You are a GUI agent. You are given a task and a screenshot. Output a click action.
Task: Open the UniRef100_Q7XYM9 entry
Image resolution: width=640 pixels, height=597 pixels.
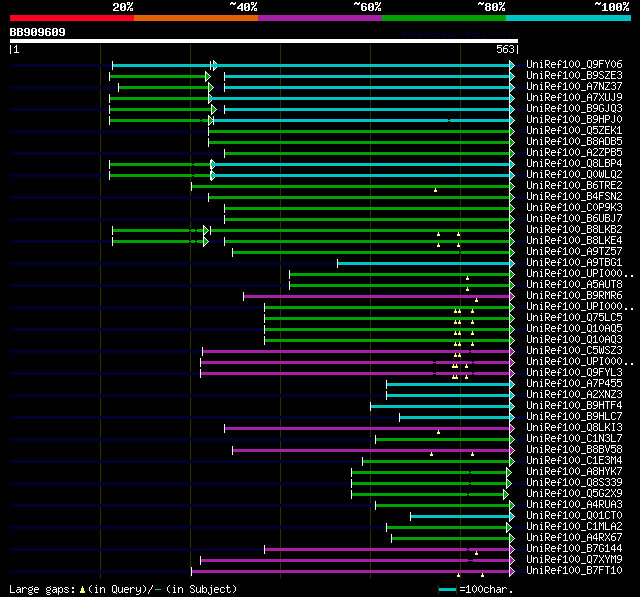574,560
